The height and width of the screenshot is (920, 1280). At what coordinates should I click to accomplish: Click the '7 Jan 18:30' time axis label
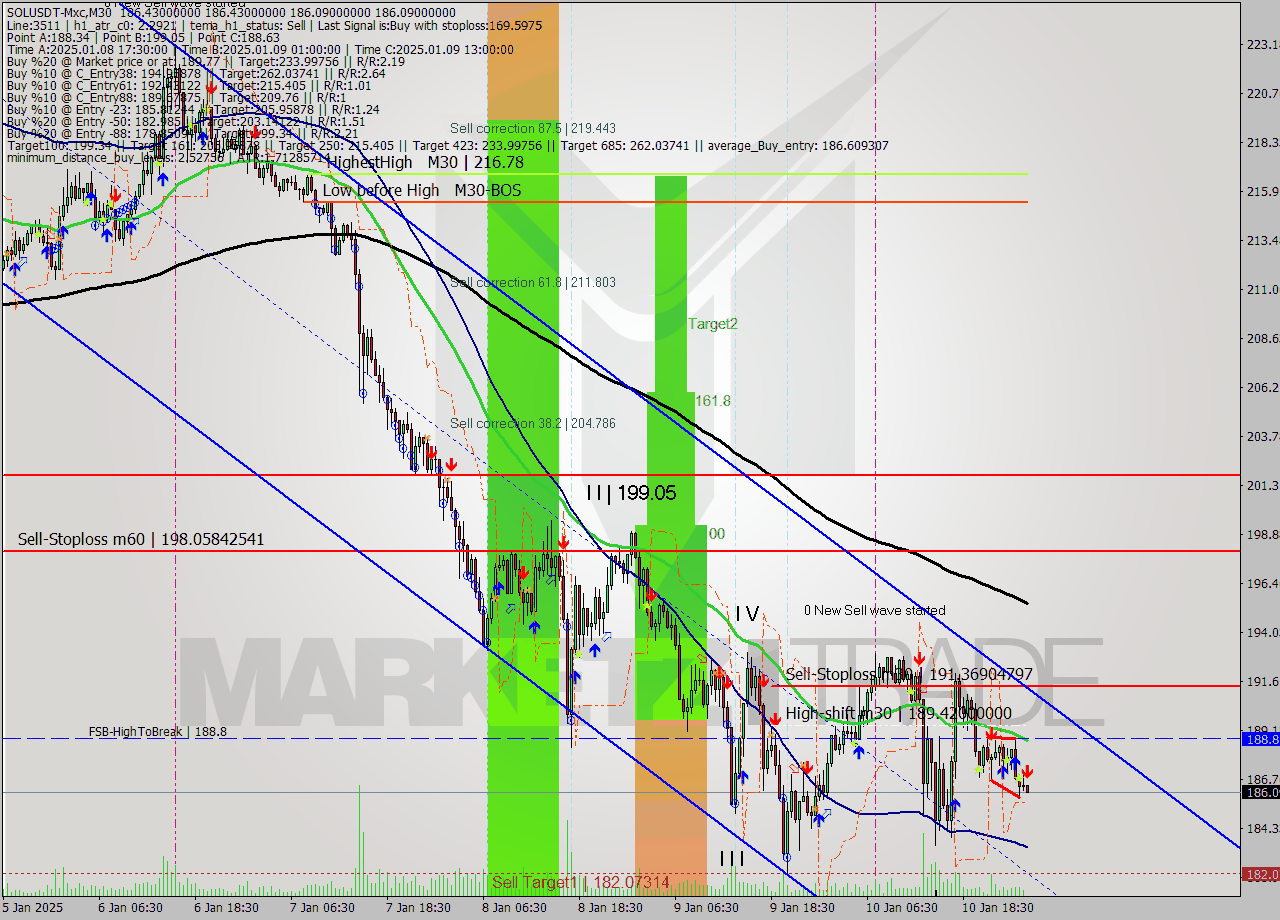(417, 908)
